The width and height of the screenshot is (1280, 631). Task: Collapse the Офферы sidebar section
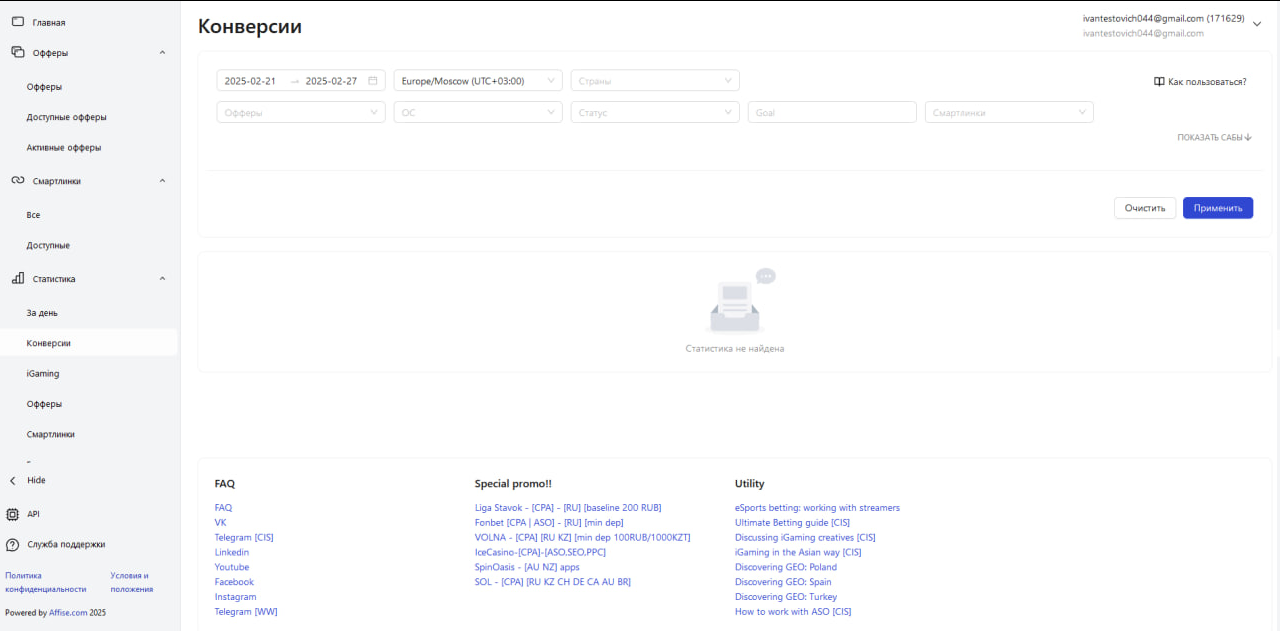(x=163, y=53)
